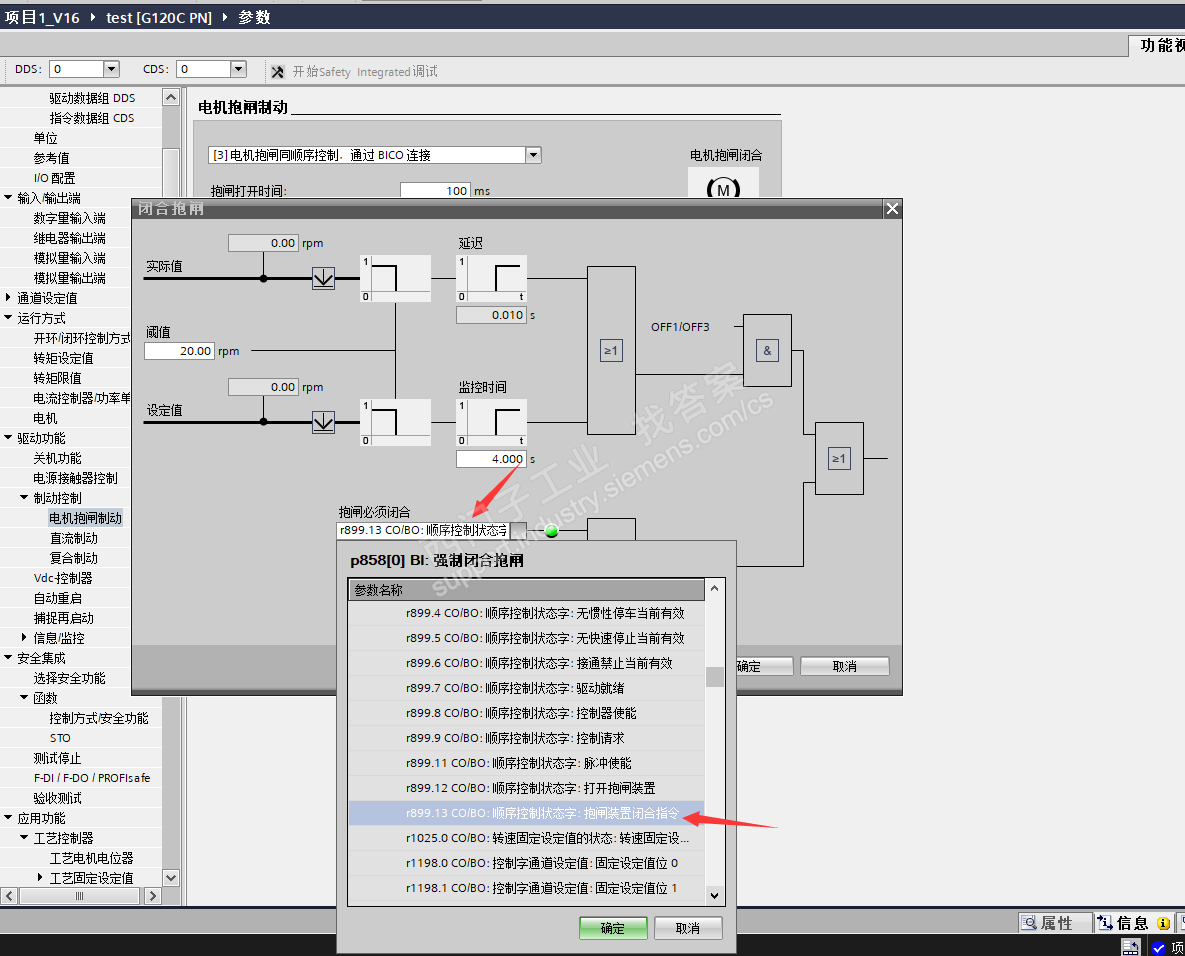1185x956 pixels.
Task: Cancel the parameter selection popup
Action: click(x=688, y=928)
